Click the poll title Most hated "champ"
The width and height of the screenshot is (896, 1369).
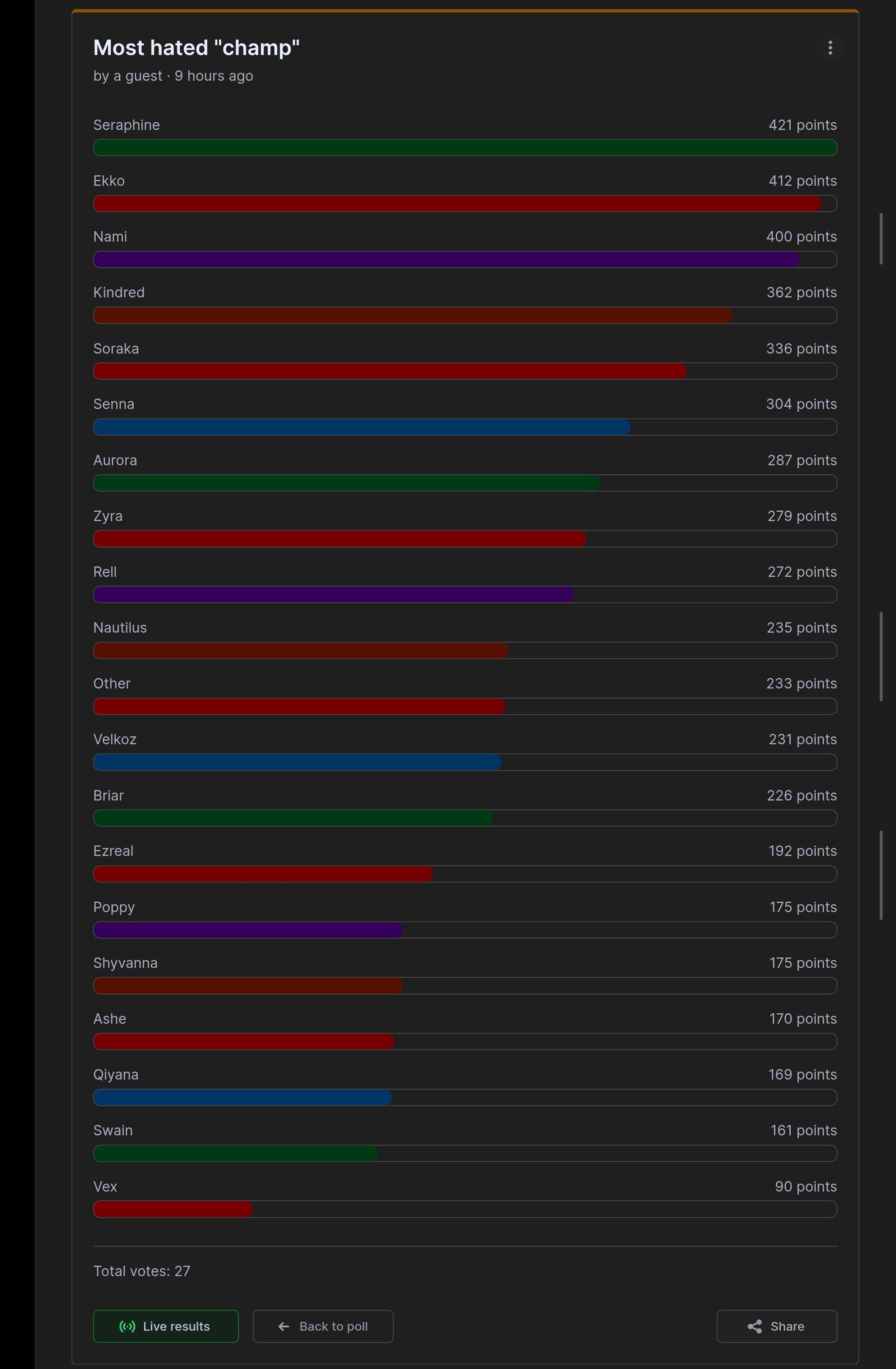pyautogui.click(x=196, y=48)
